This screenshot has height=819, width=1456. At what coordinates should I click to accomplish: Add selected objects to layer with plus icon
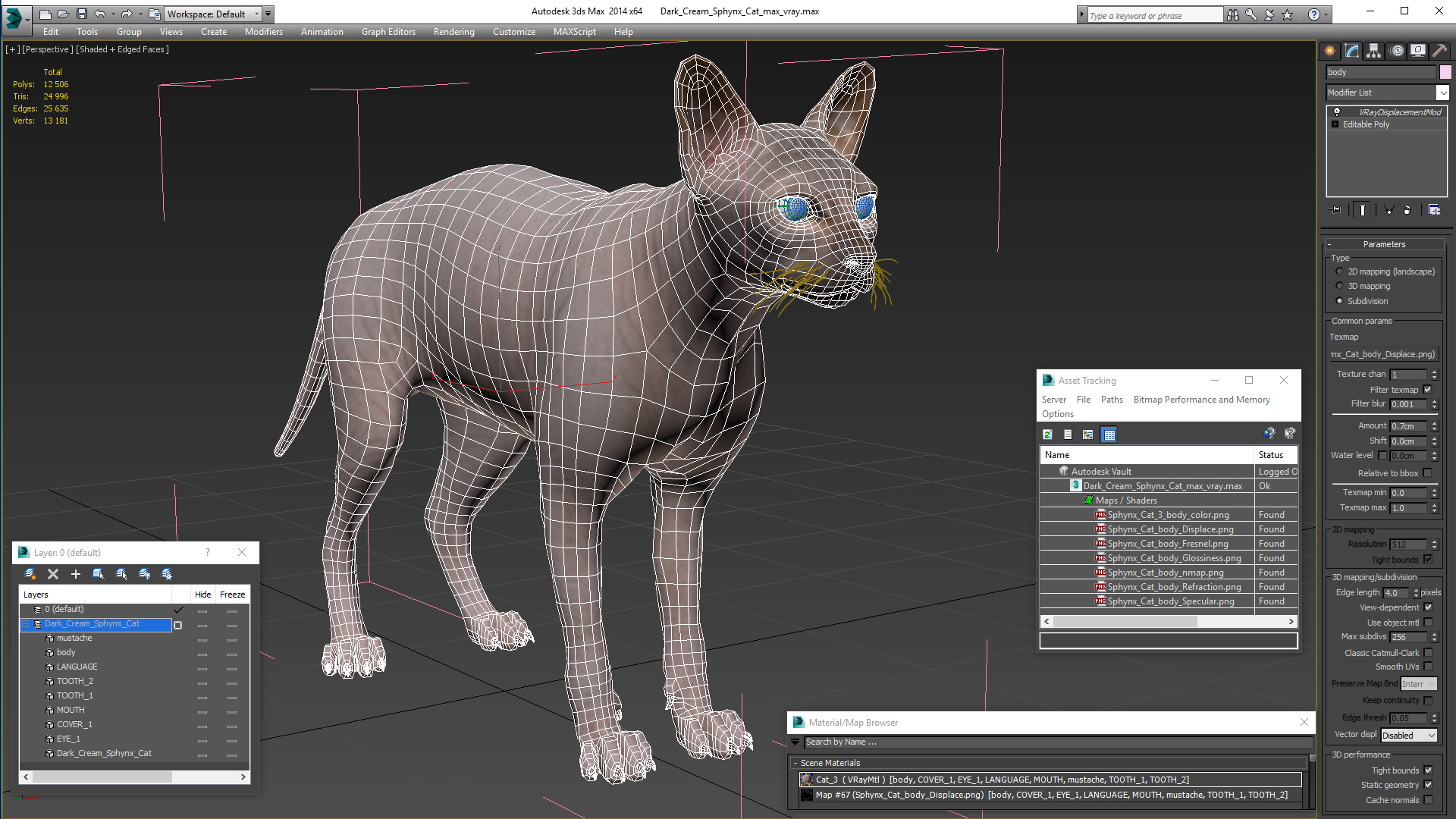tap(76, 574)
